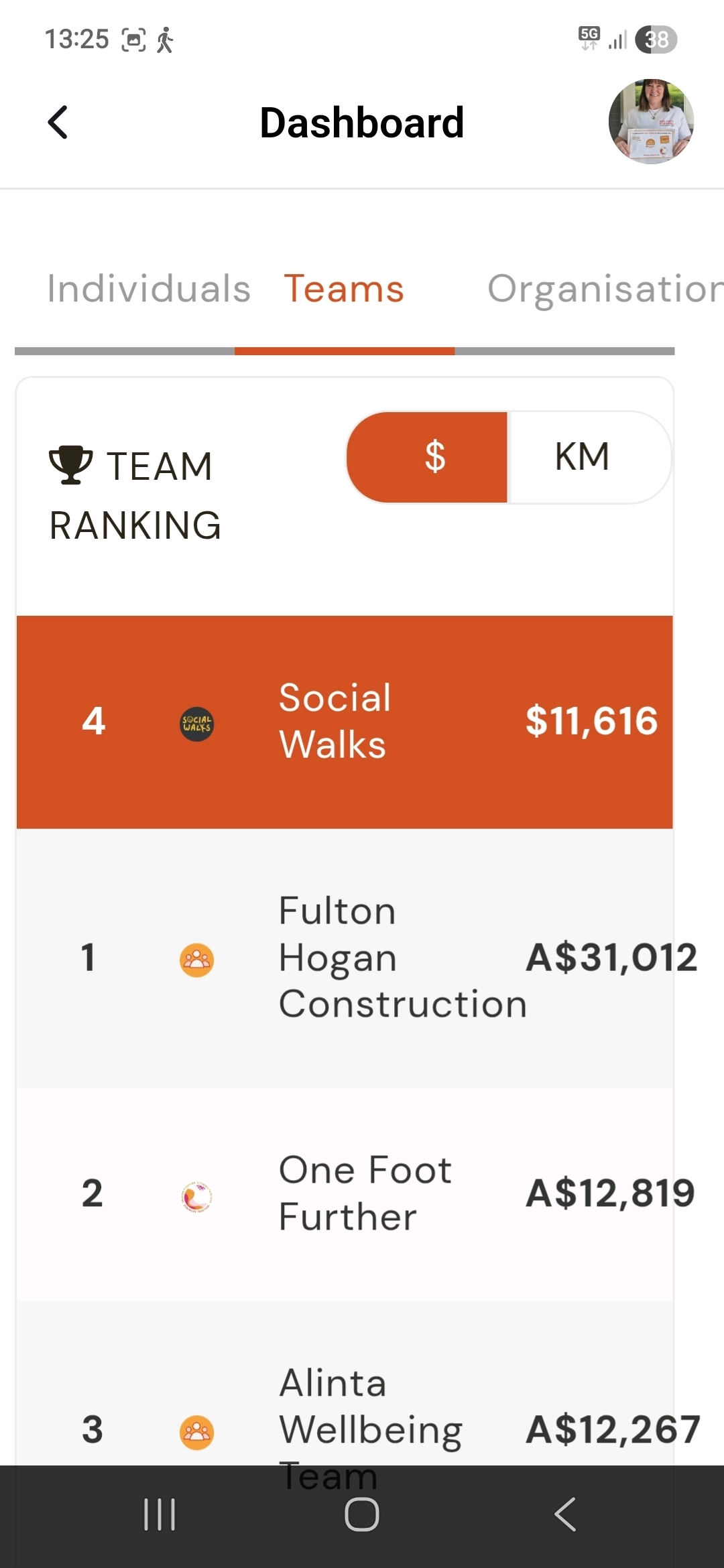The width and height of the screenshot is (724, 1568).
Task: Switch to the Individuals tab
Action: coord(148,289)
